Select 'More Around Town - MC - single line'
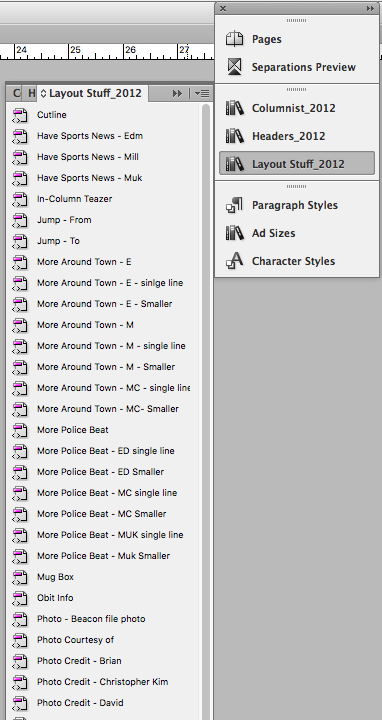This screenshot has width=382, height=720. click(113, 388)
